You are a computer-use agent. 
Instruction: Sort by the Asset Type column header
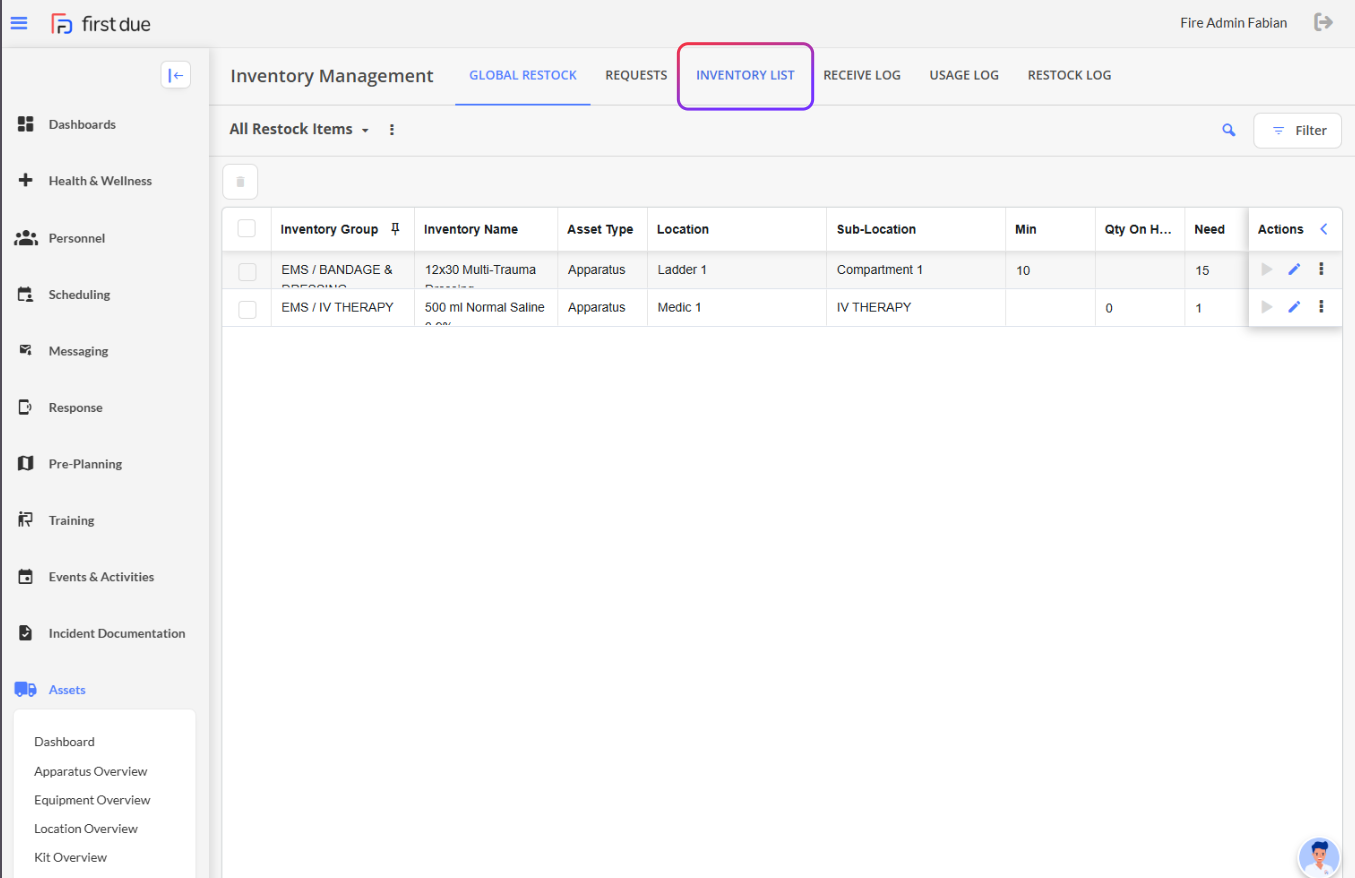click(x=600, y=229)
